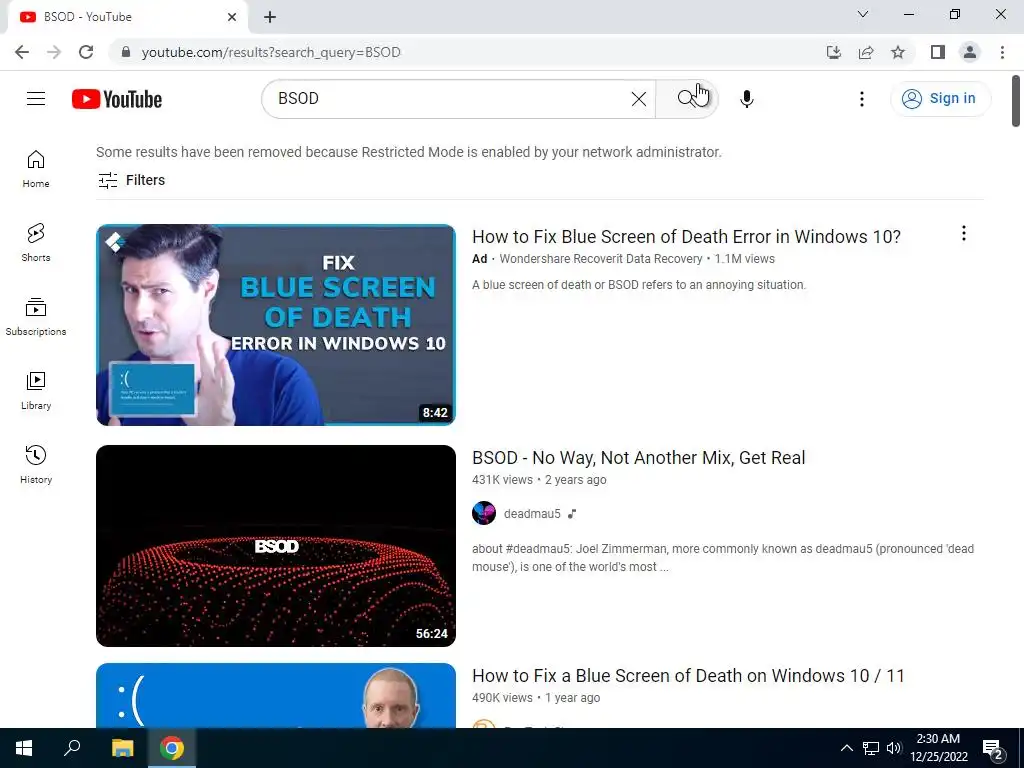Click the install app icon in address bar
This screenshot has height=768, width=1024.
tap(834, 52)
